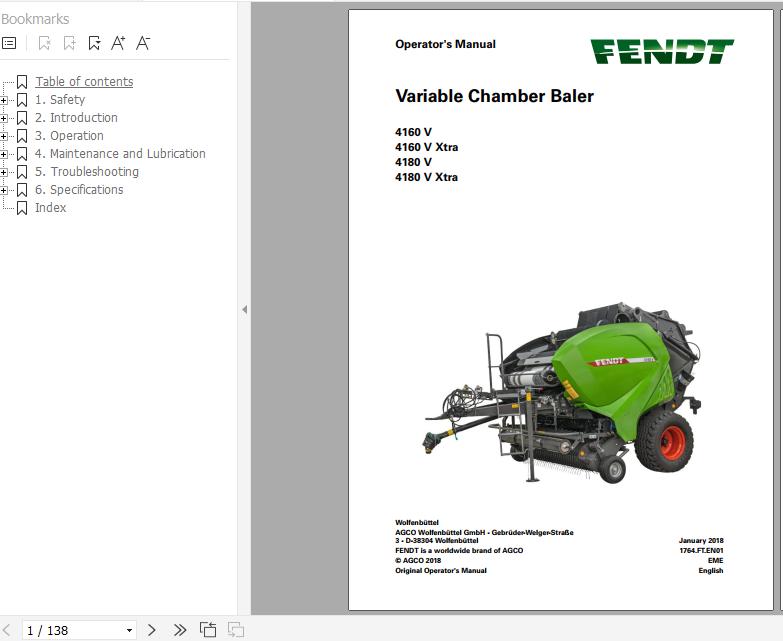Open the bookmarks options menu icon
The width and height of the screenshot is (783, 641).
click(9, 43)
